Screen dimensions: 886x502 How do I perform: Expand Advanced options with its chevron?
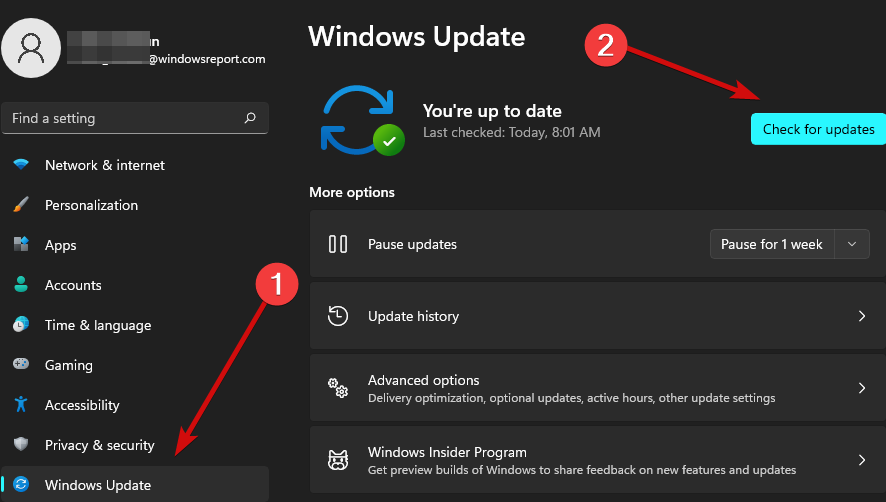coord(862,388)
